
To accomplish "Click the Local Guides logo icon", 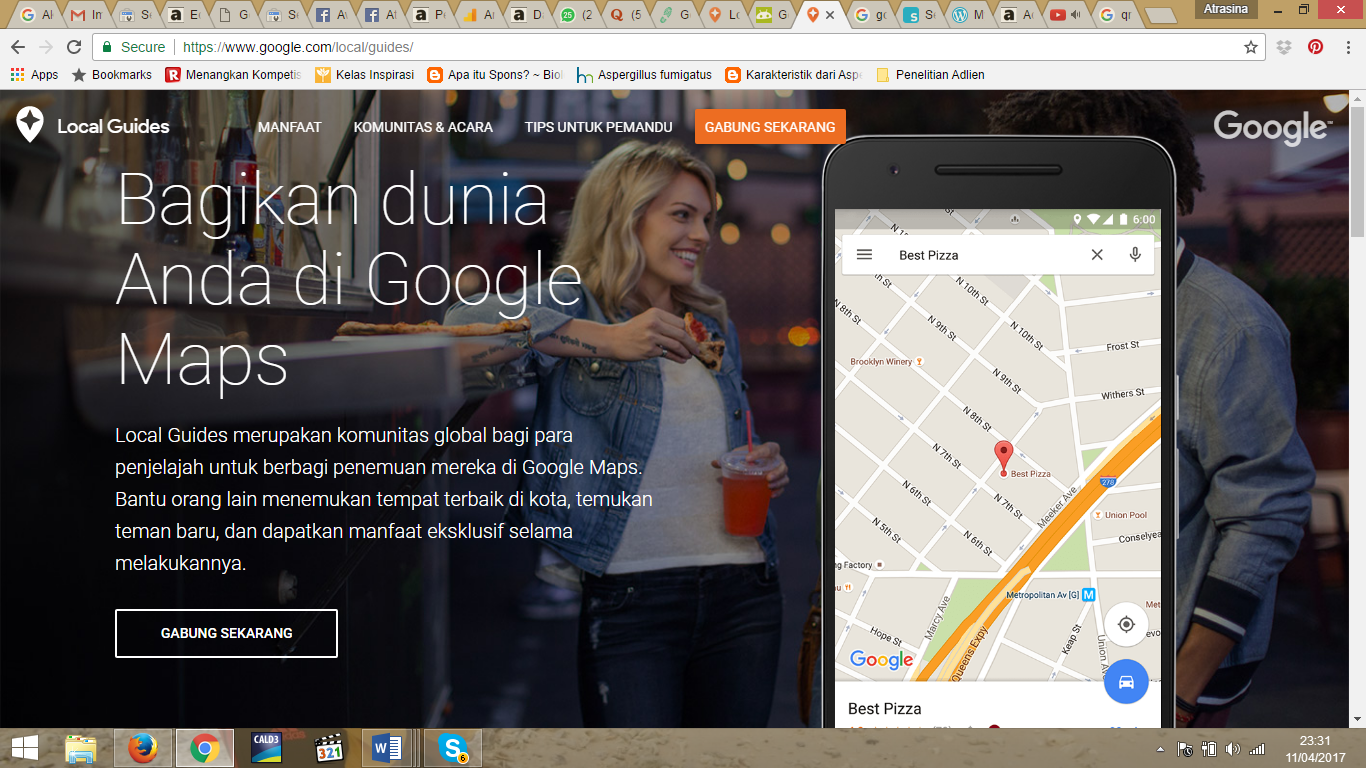I will coord(29,125).
